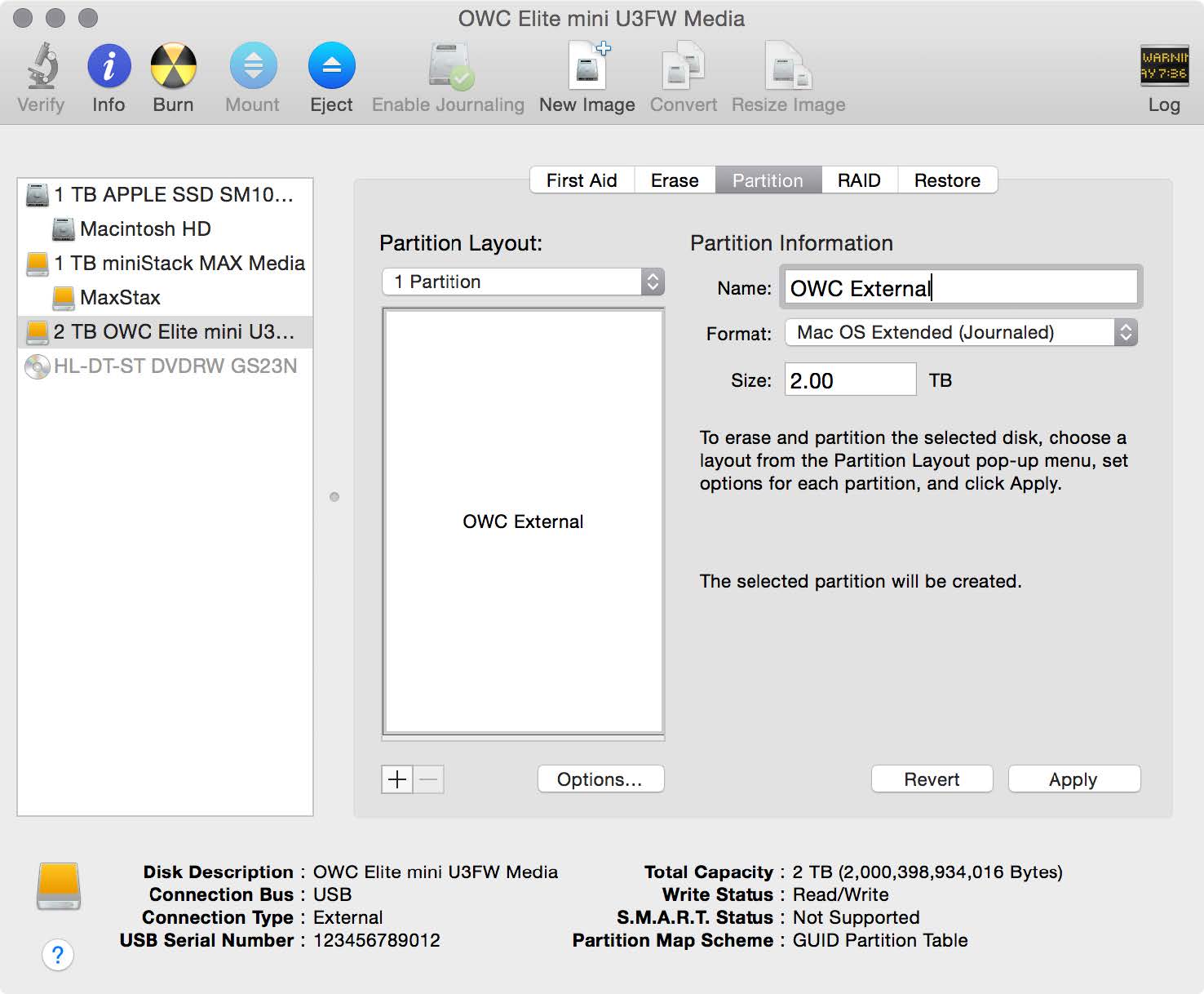Open Info for the selected disk
This screenshot has height=994, width=1204.
pos(108,73)
